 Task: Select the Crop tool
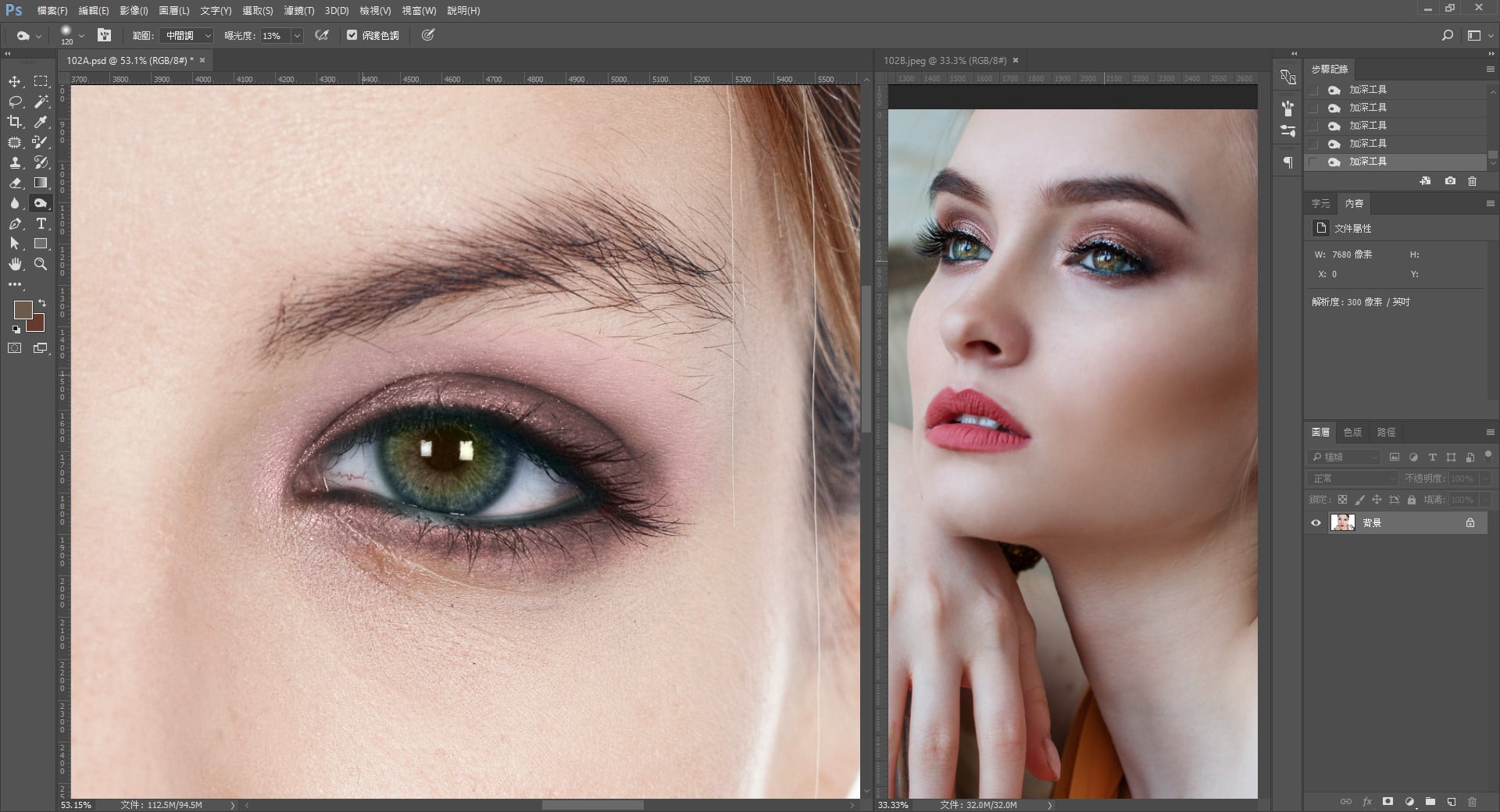(15, 122)
